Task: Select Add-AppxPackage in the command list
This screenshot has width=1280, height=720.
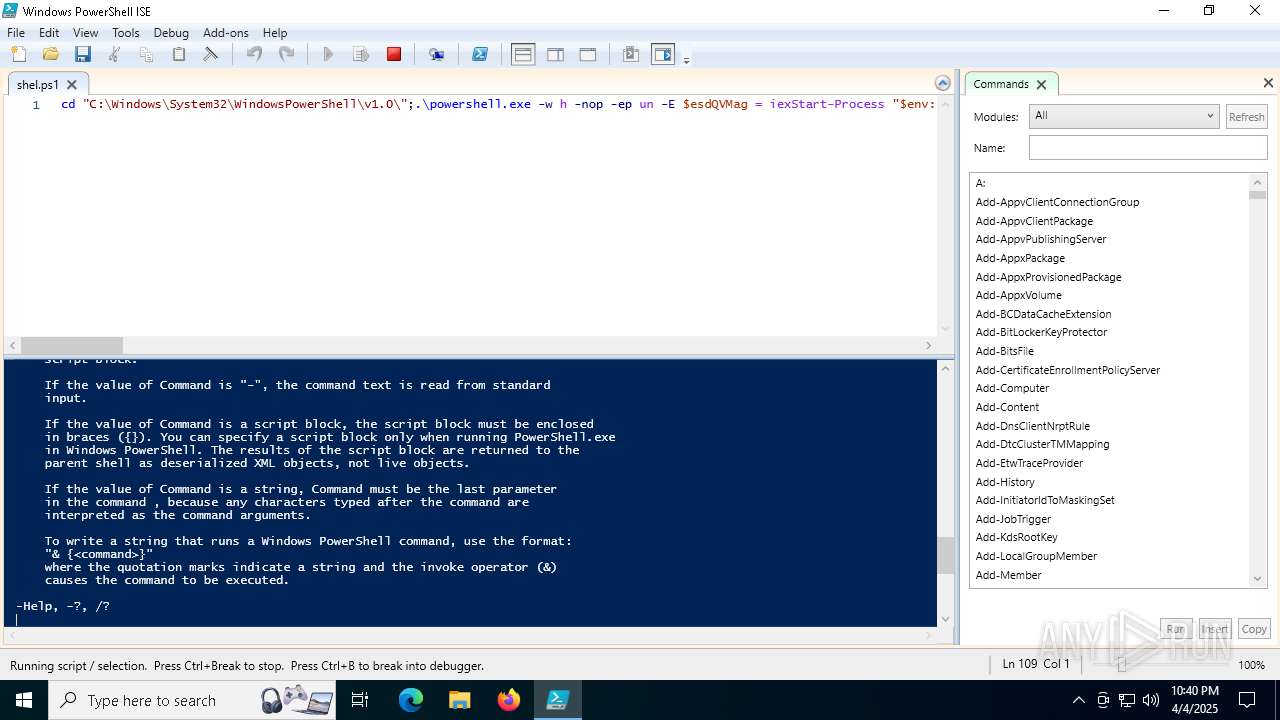Action: 1020,258
